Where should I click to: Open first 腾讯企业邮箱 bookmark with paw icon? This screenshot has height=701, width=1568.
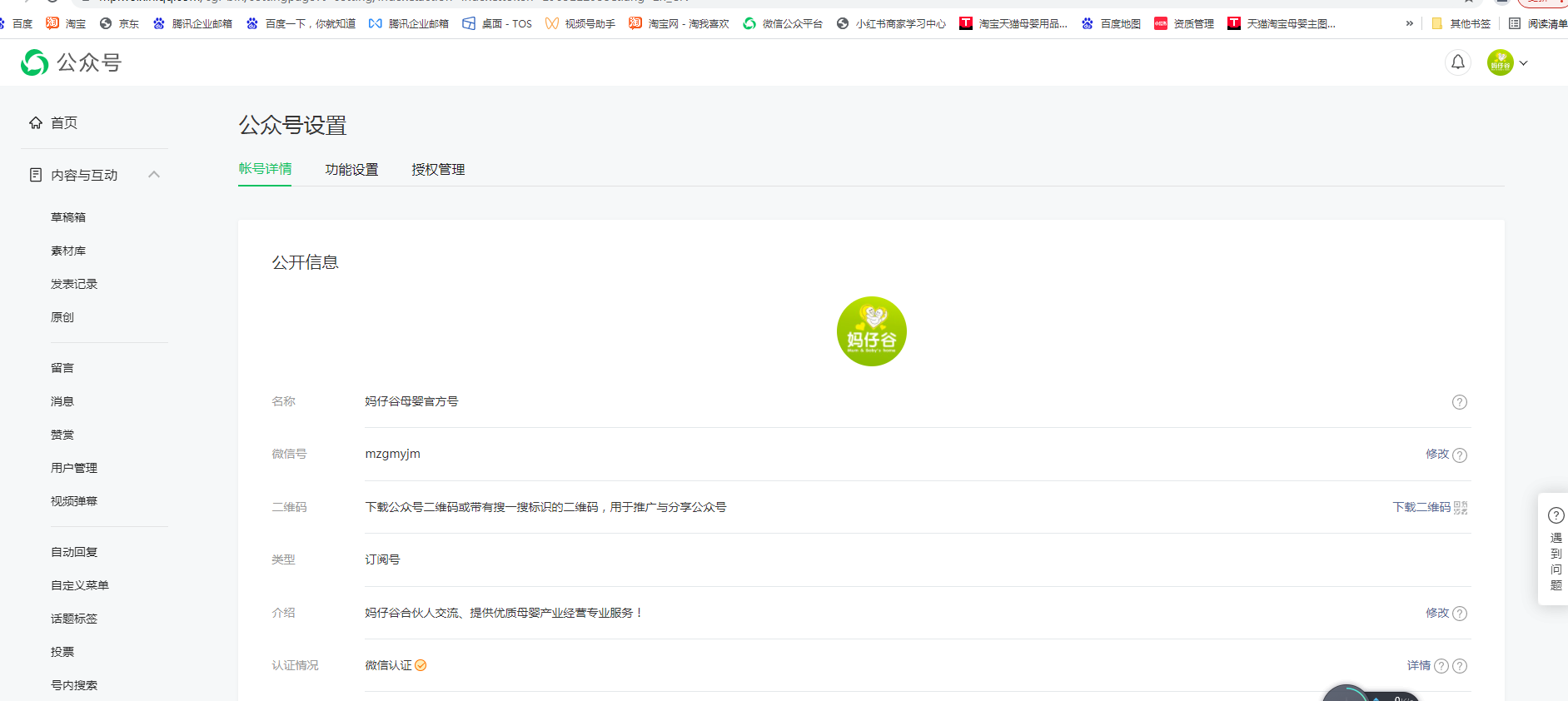192,23
